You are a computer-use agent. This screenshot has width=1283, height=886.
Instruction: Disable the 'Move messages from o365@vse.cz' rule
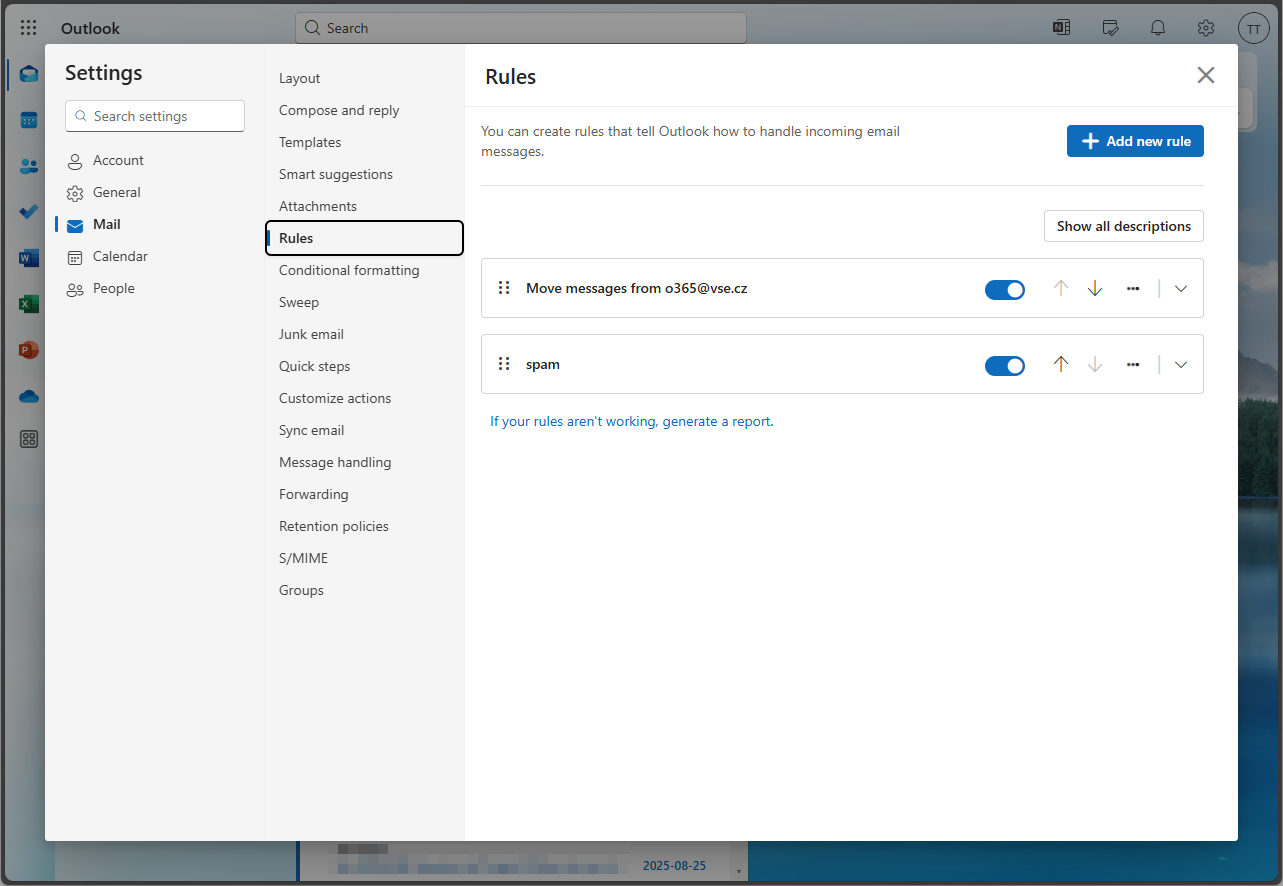coord(1004,290)
